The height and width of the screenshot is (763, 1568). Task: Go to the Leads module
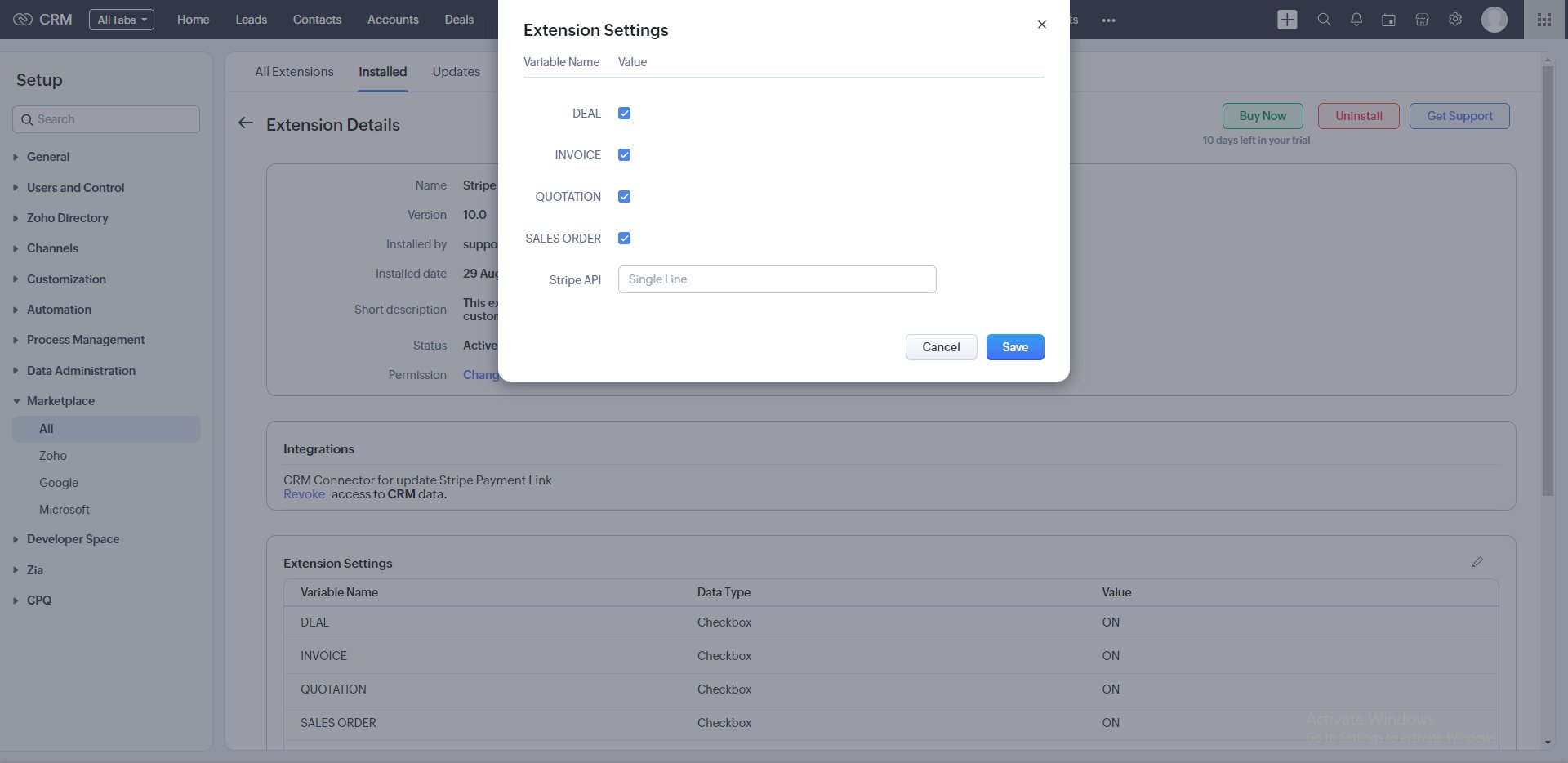point(252,20)
